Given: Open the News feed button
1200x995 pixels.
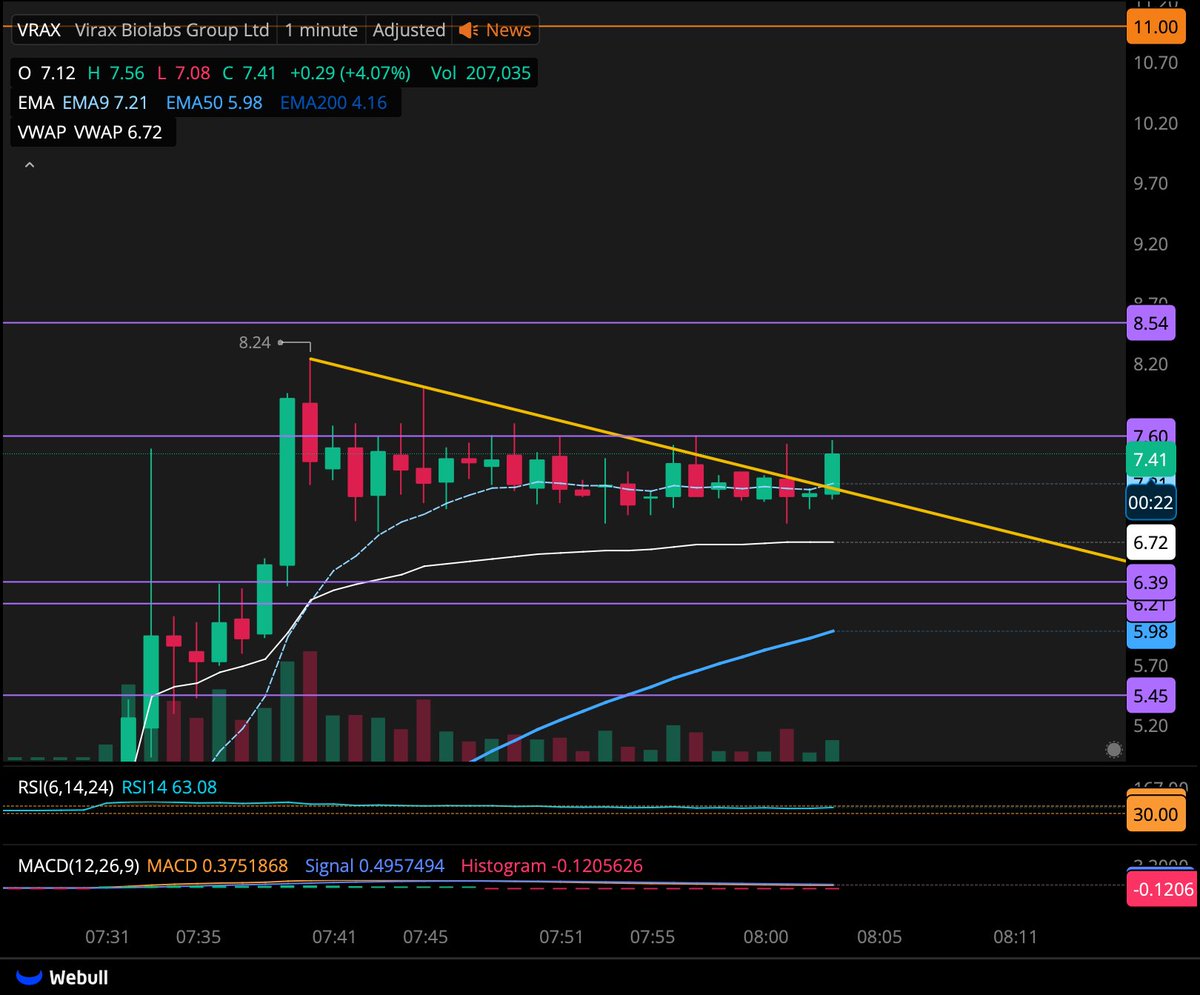Looking at the screenshot, I should point(495,30).
